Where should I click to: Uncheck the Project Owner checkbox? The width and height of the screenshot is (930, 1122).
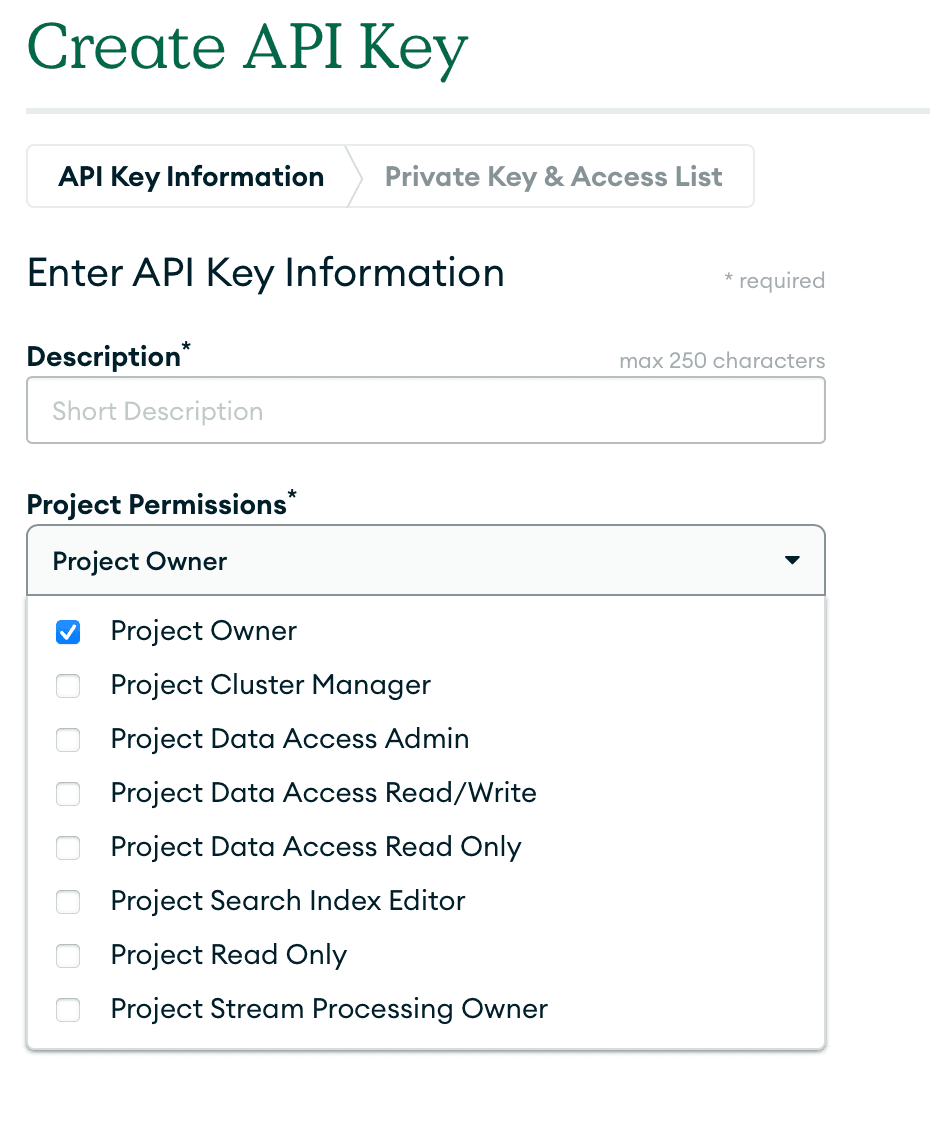68,632
